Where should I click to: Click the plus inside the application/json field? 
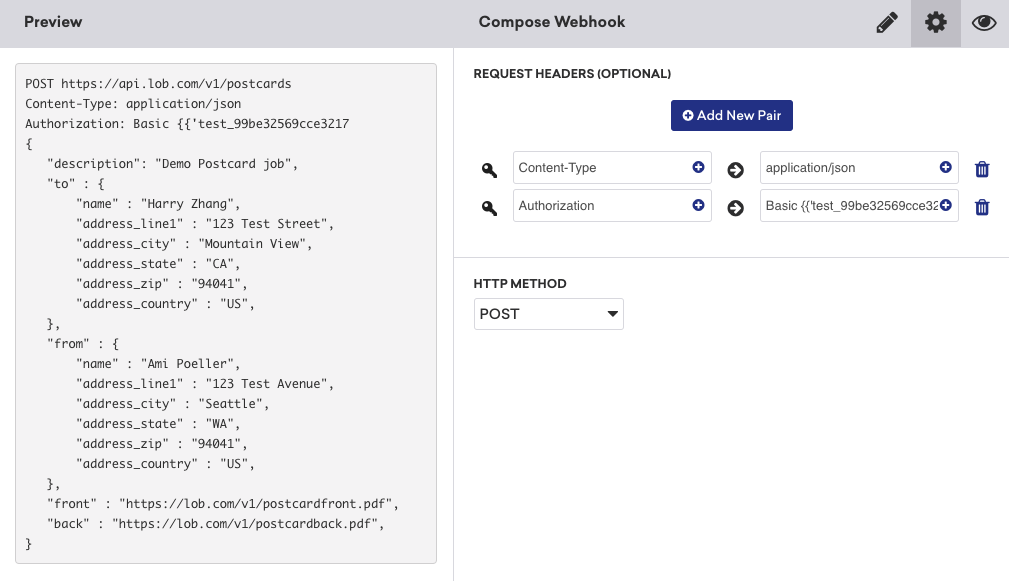[946, 167]
